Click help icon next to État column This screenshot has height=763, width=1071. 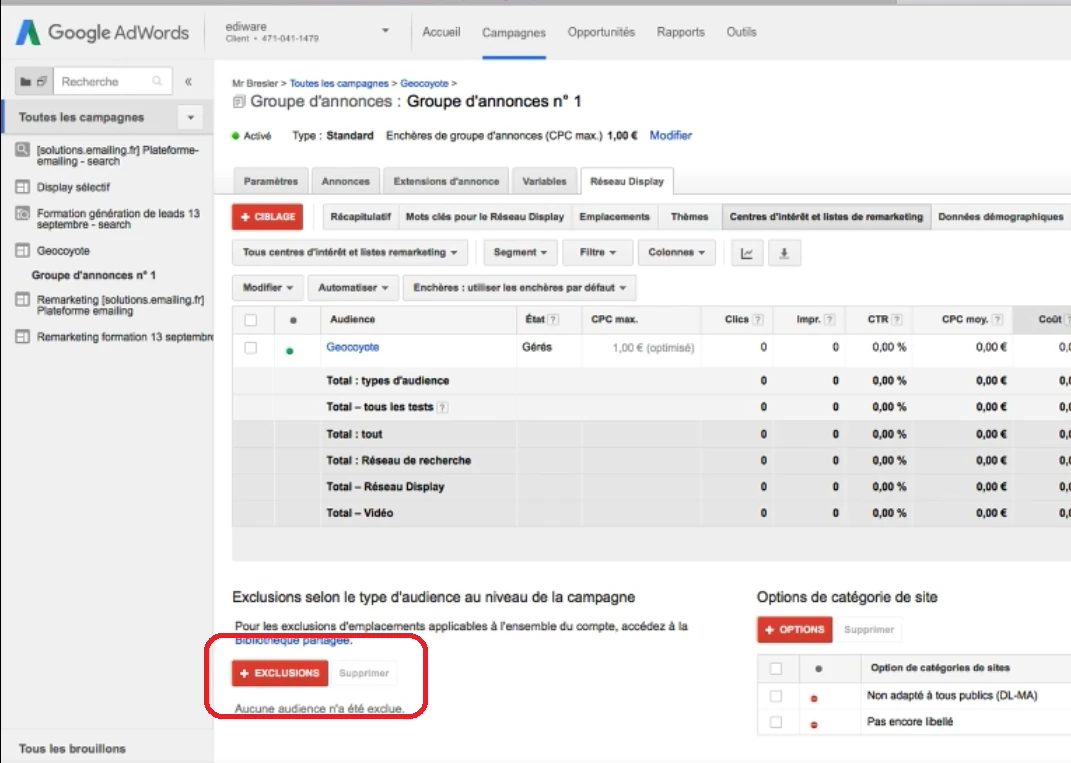[x=553, y=320]
